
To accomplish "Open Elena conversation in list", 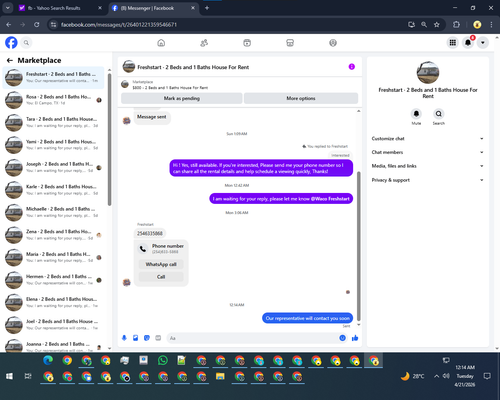I will pos(53,302).
